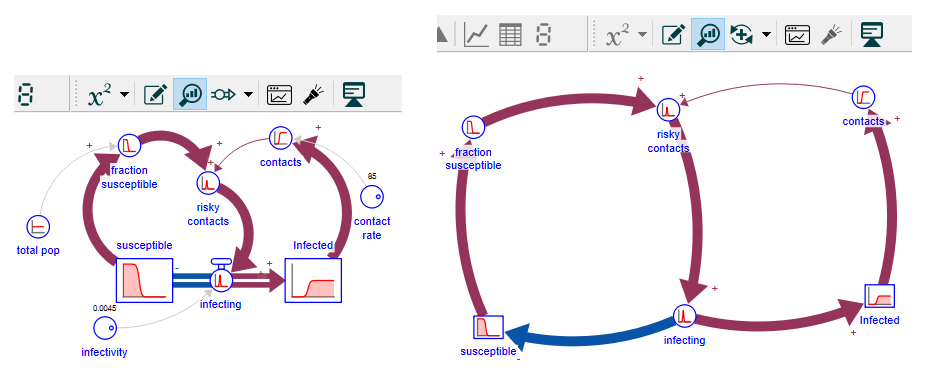Viewport: 943px width, 374px height.
Task: Click presentation screen icon in left toolbar
Action: (354, 94)
